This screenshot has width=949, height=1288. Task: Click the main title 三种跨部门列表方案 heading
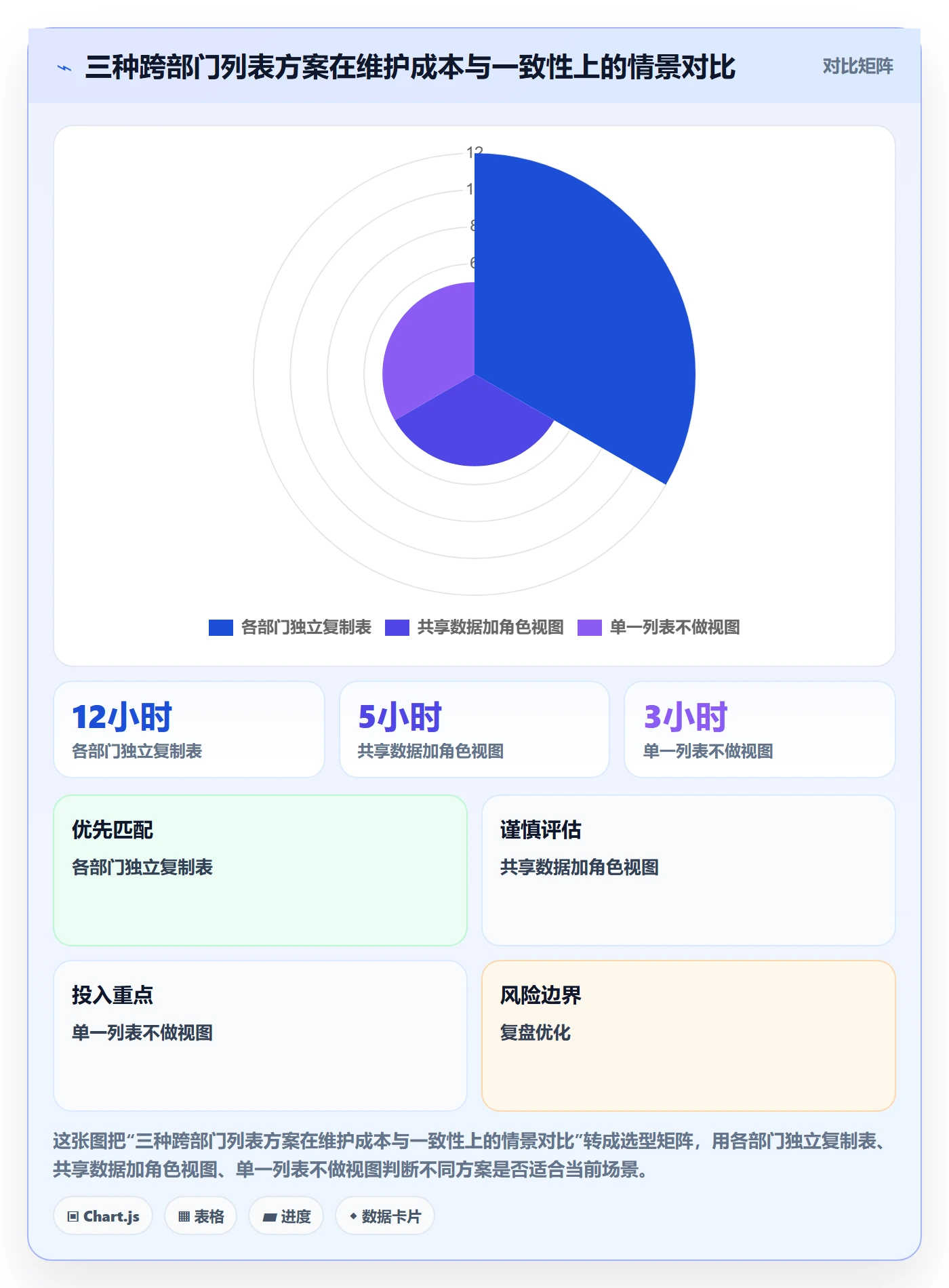pos(410,68)
